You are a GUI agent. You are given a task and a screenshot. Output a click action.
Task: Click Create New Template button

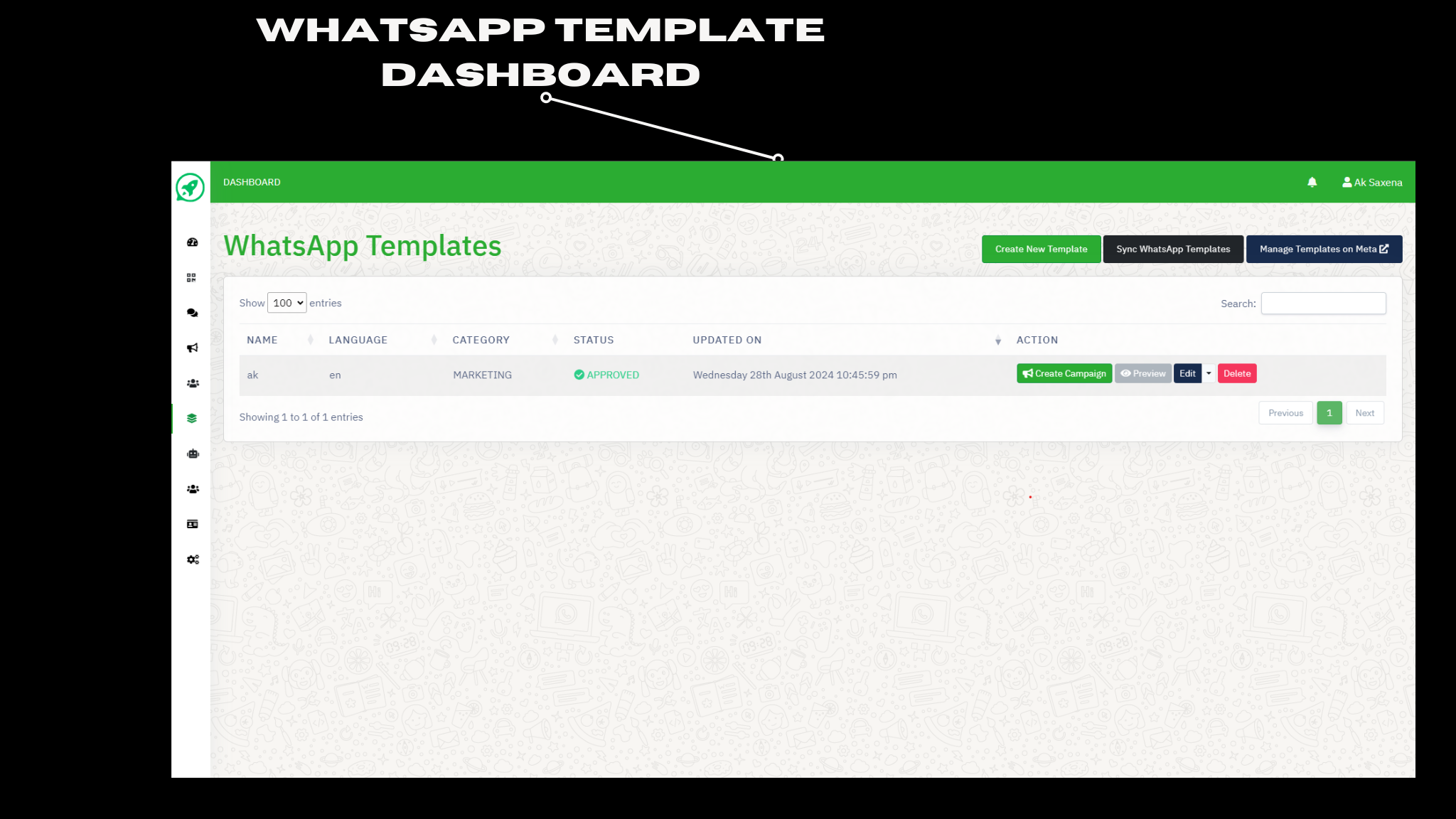1041,249
